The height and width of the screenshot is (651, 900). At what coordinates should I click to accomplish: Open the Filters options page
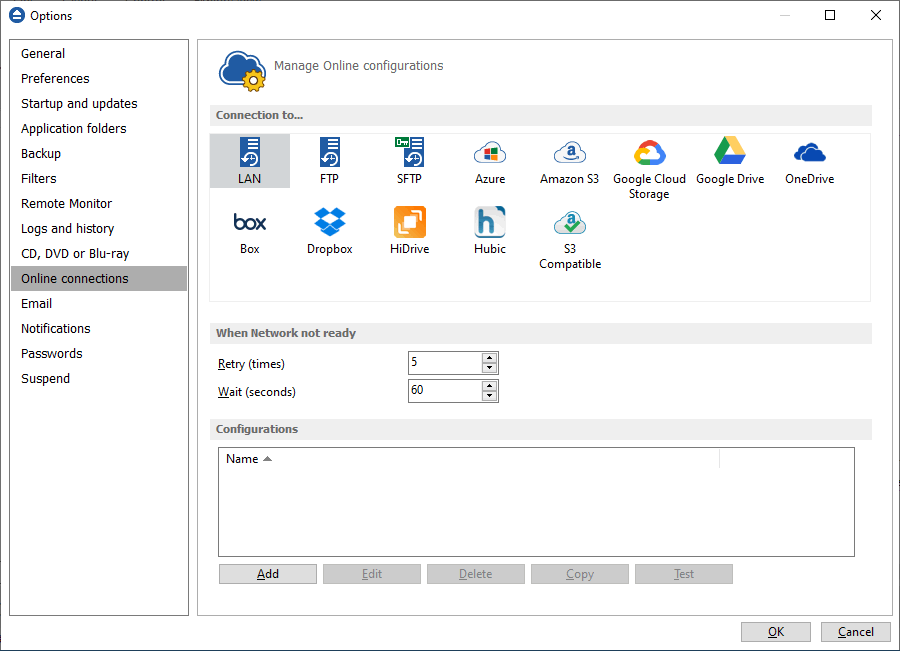click(99, 179)
